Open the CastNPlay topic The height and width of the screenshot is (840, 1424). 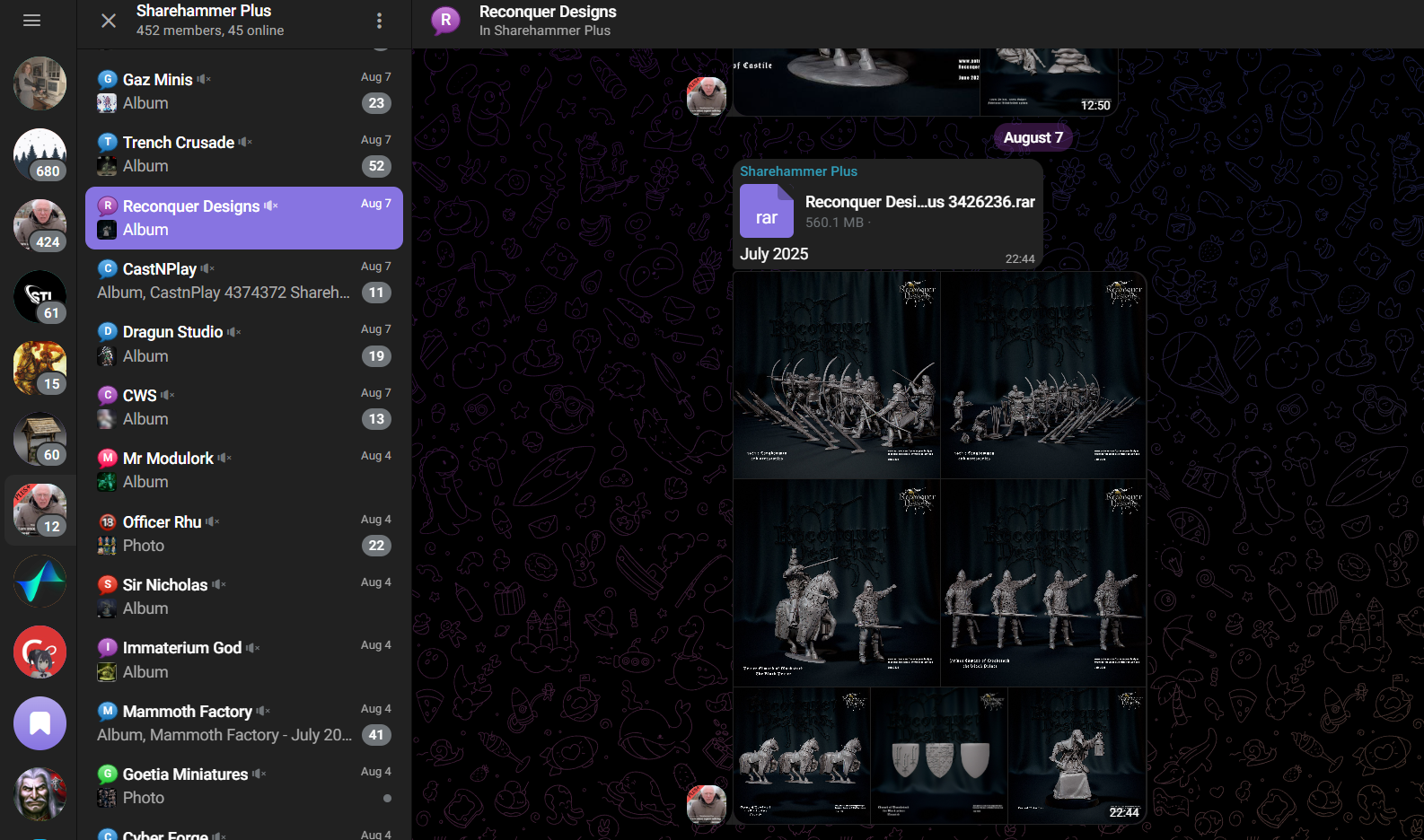(244, 281)
